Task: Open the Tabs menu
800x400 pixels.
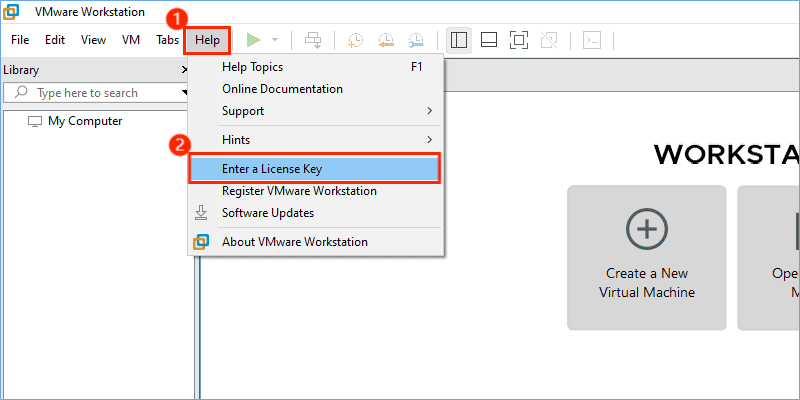Action: coord(167,40)
